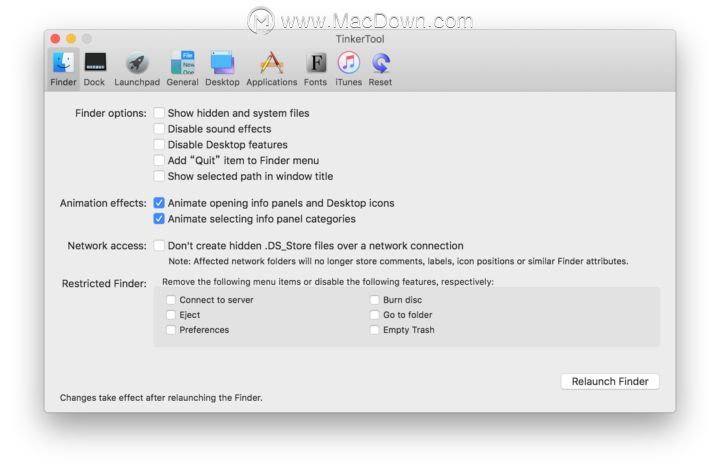Minimize the TinkerTool window with yellow button
The width and height of the screenshot is (720, 471).
(71, 39)
